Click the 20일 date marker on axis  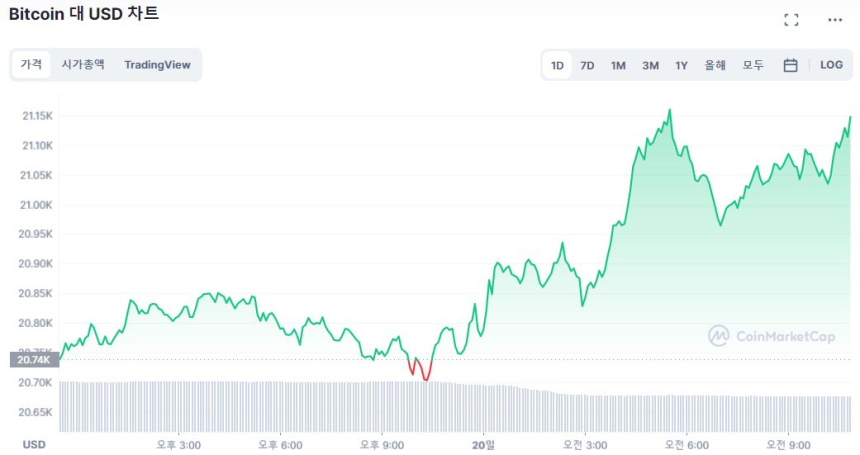(483, 444)
